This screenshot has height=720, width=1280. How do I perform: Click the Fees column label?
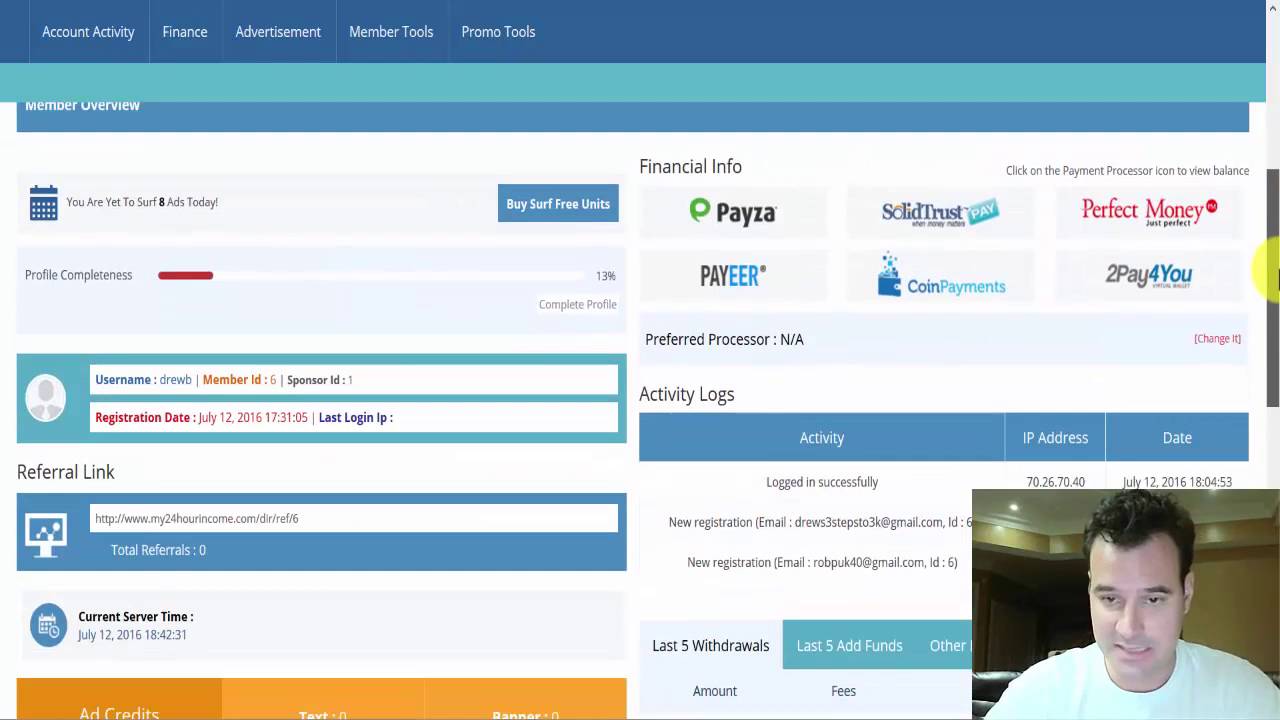pos(843,691)
